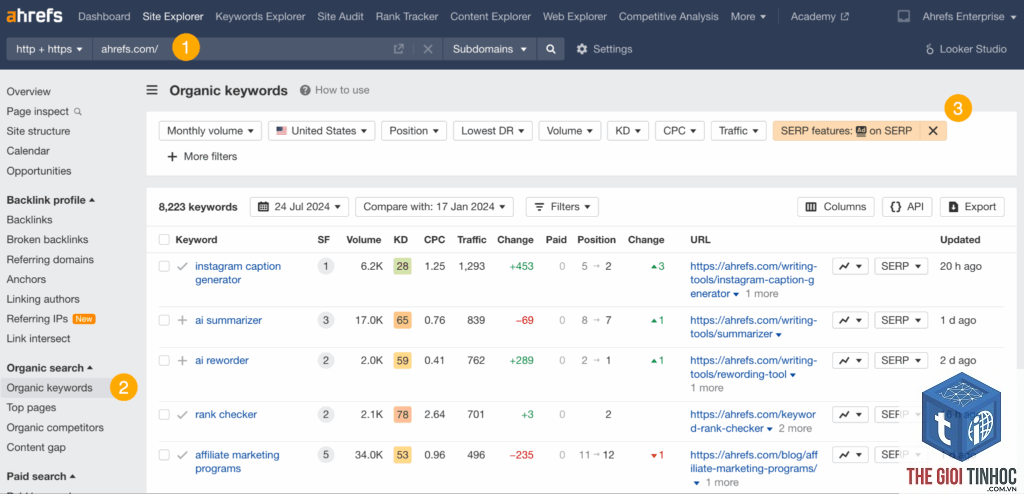Open the writing-tools/summarizer URL link
Screen dimensions: 1024x494
tap(754, 327)
